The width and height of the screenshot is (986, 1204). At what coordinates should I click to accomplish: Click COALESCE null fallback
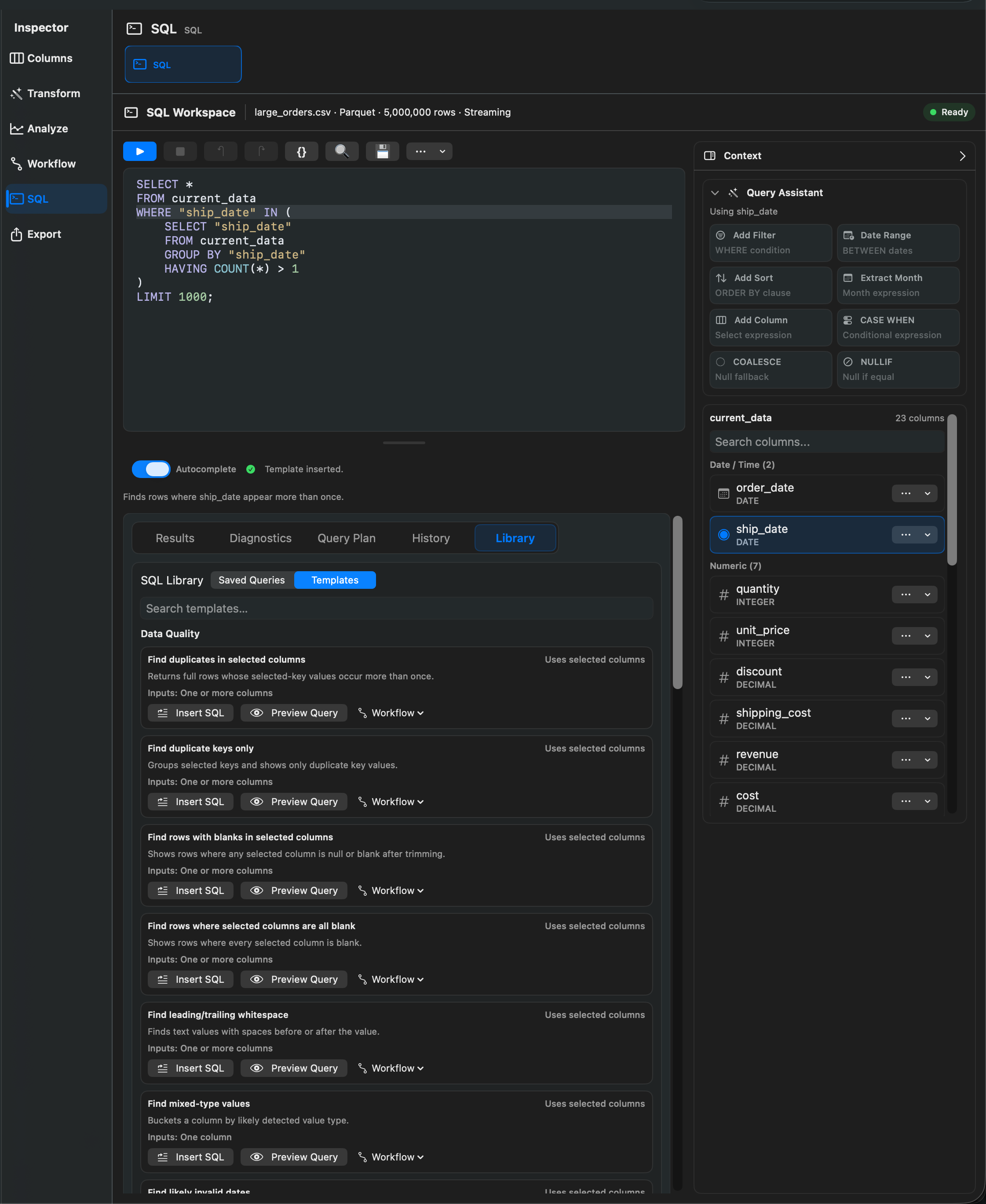[770, 369]
